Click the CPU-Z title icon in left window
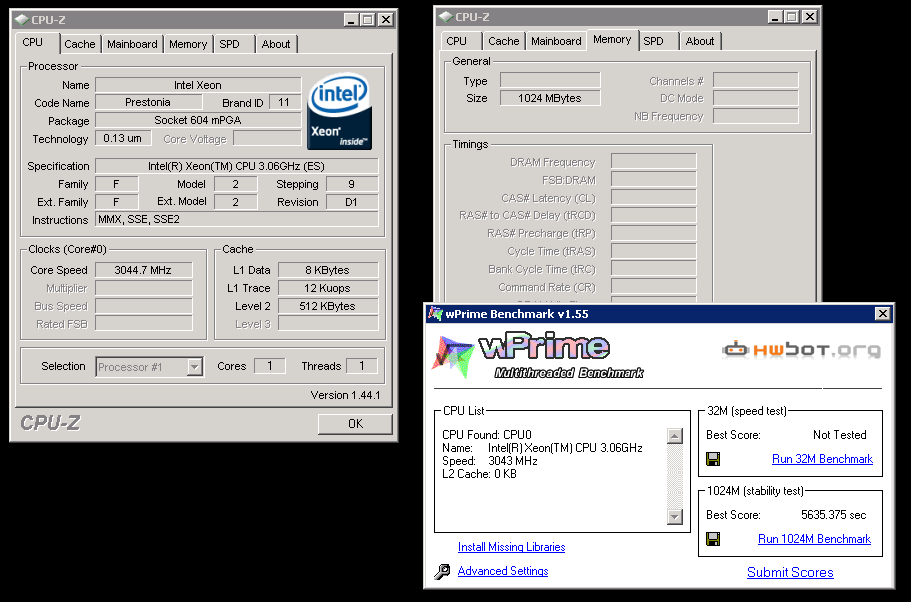Screen dimensions: 911x602 pyautogui.click(x=22, y=20)
